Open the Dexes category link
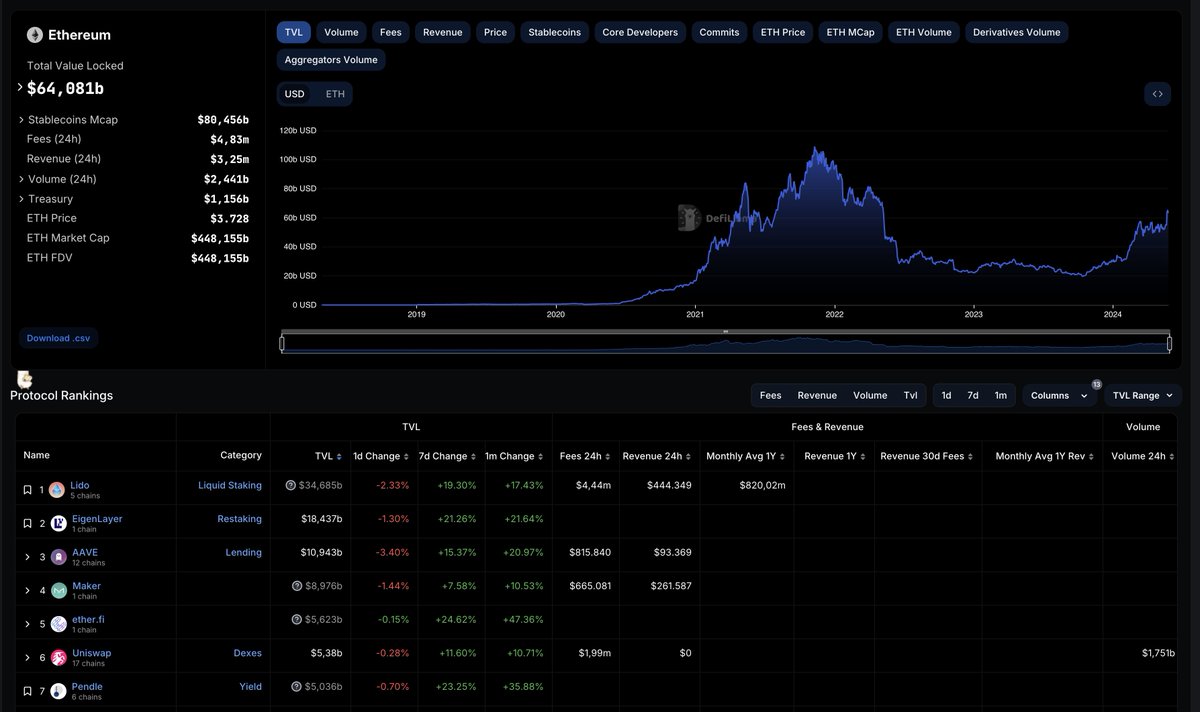The width and height of the screenshot is (1200, 712). (x=247, y=653)
